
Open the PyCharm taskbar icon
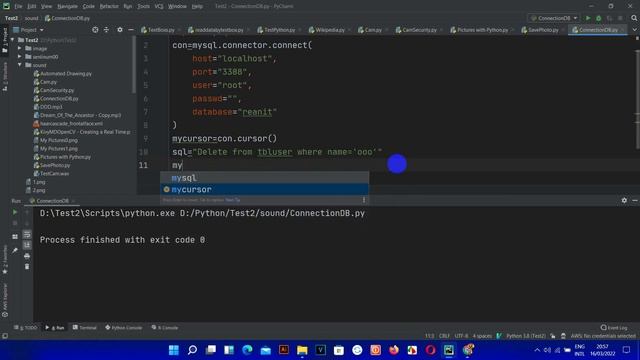449,350
